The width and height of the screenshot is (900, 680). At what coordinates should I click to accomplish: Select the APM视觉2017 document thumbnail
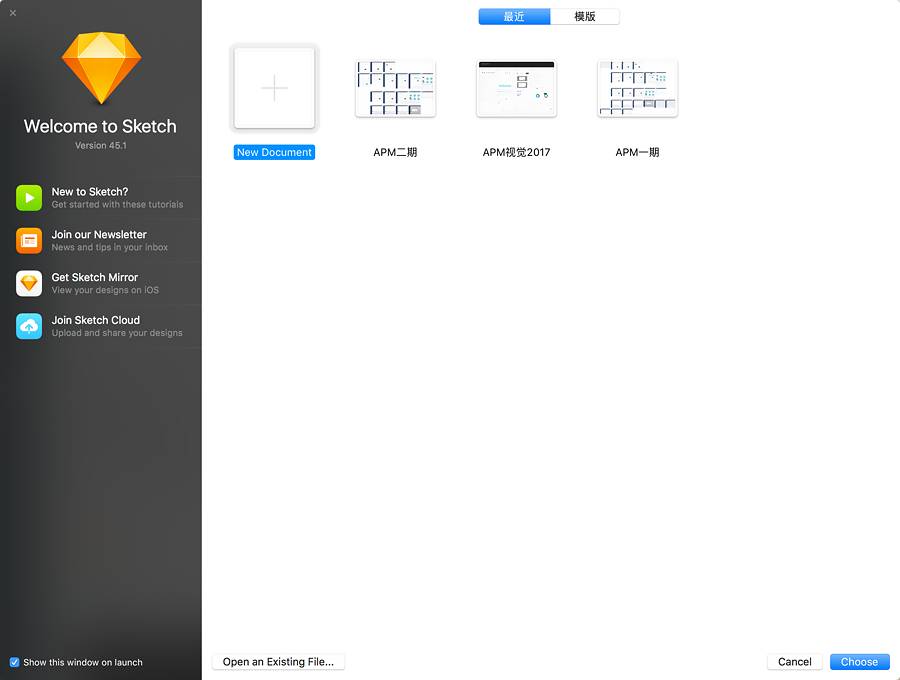517,88
